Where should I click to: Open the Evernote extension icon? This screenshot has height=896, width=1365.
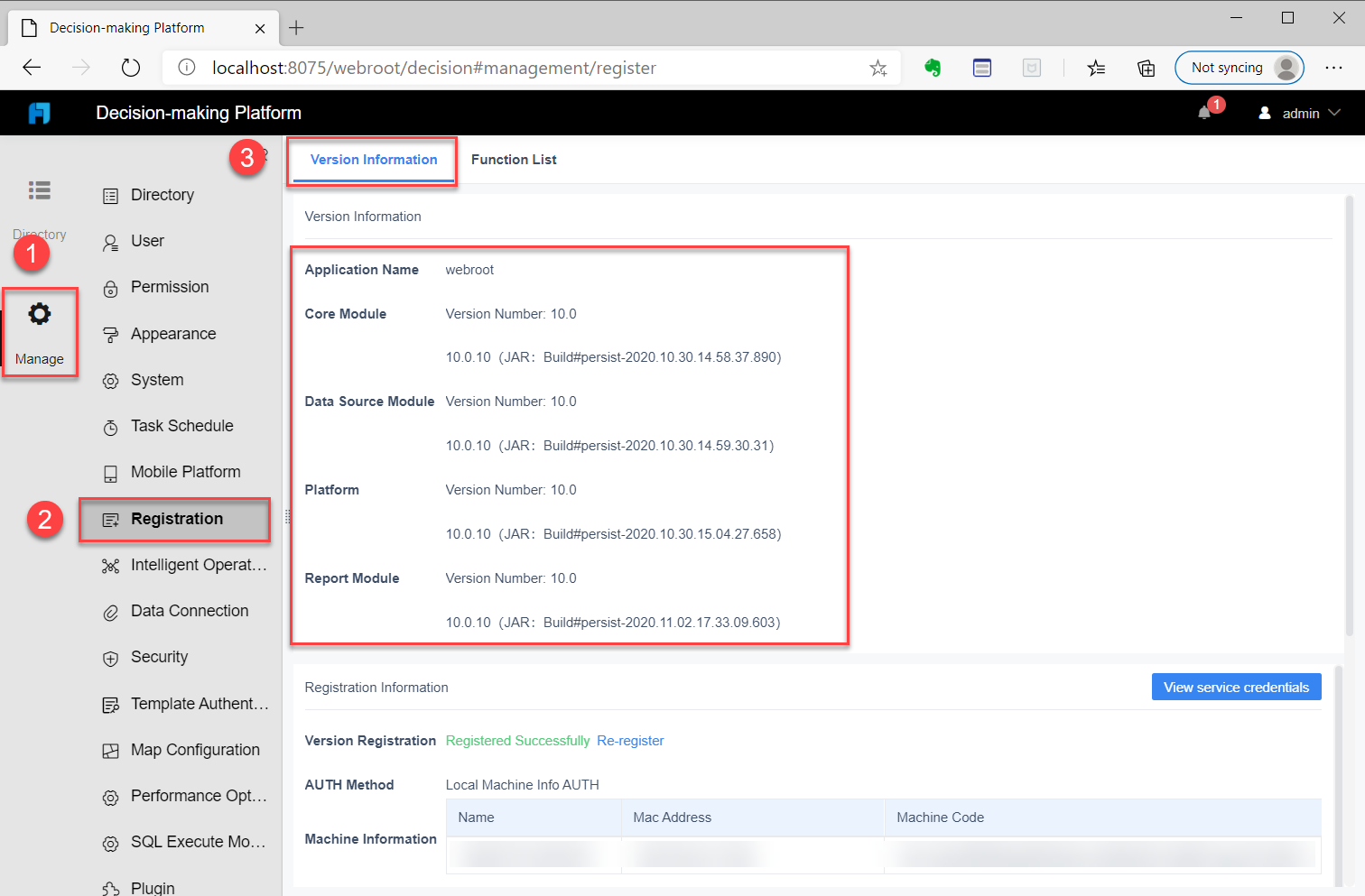coord(933,68)
